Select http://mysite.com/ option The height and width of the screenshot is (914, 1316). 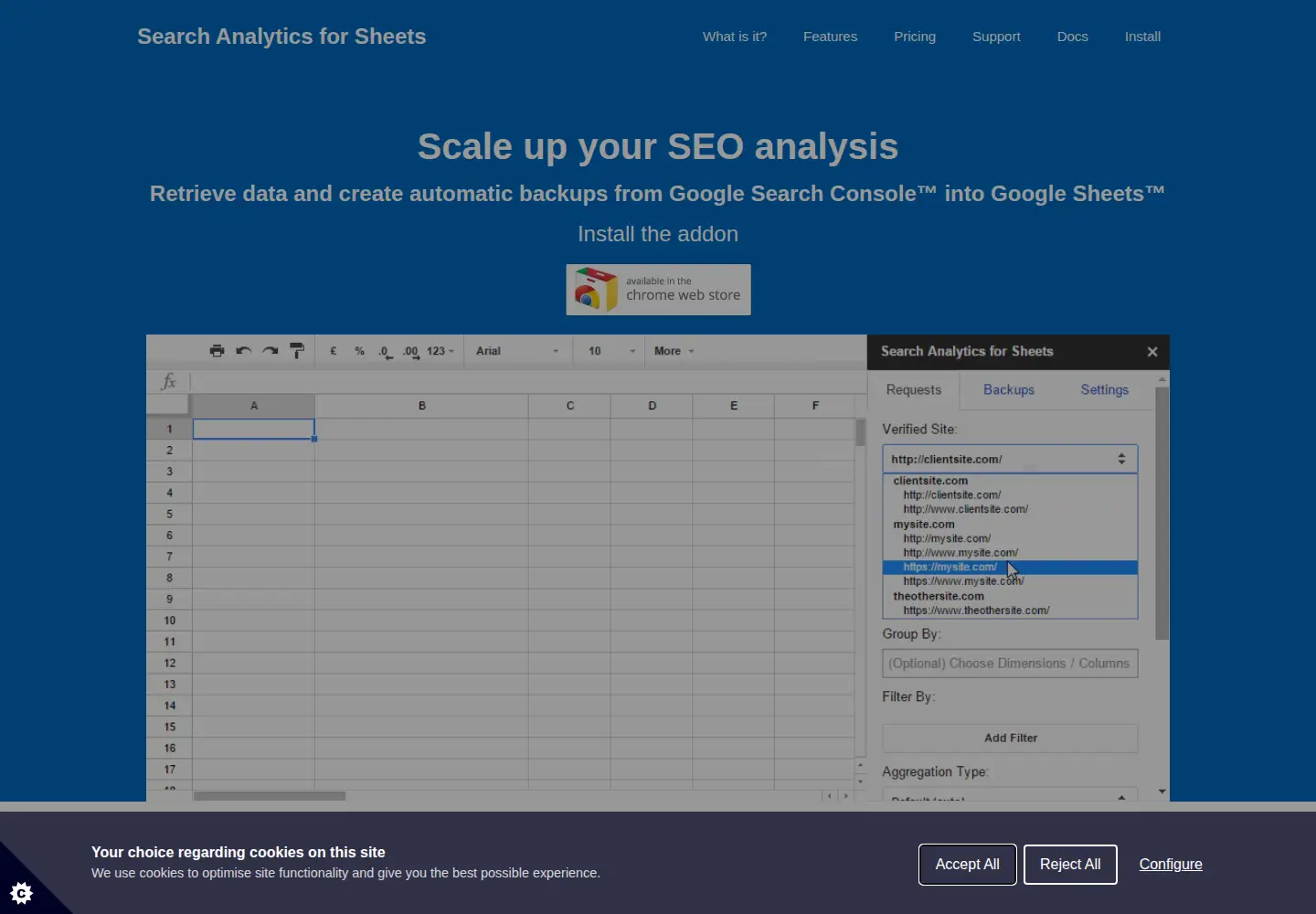pos(947,538)
